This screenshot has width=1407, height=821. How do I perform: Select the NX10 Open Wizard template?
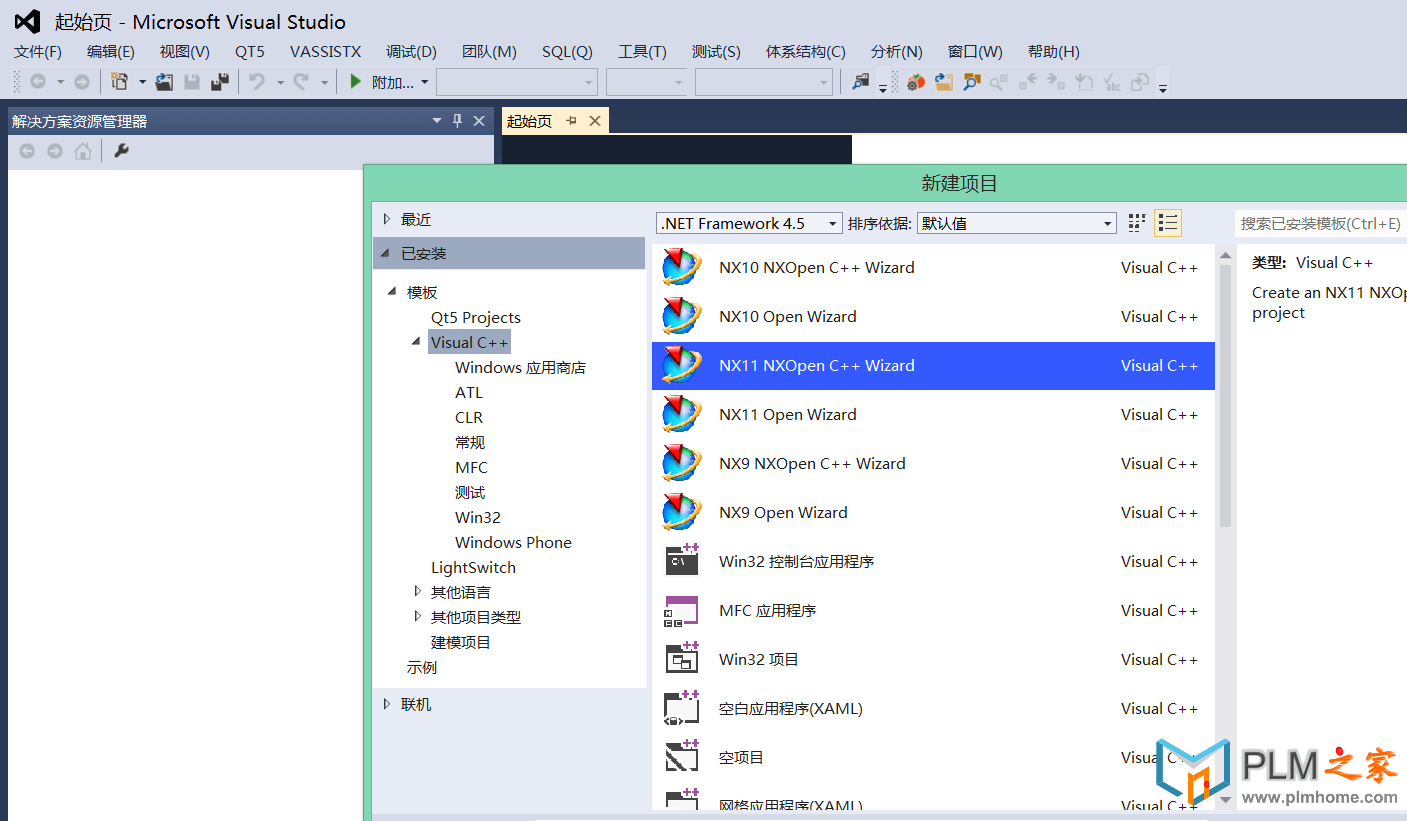[x=933, y=317]
